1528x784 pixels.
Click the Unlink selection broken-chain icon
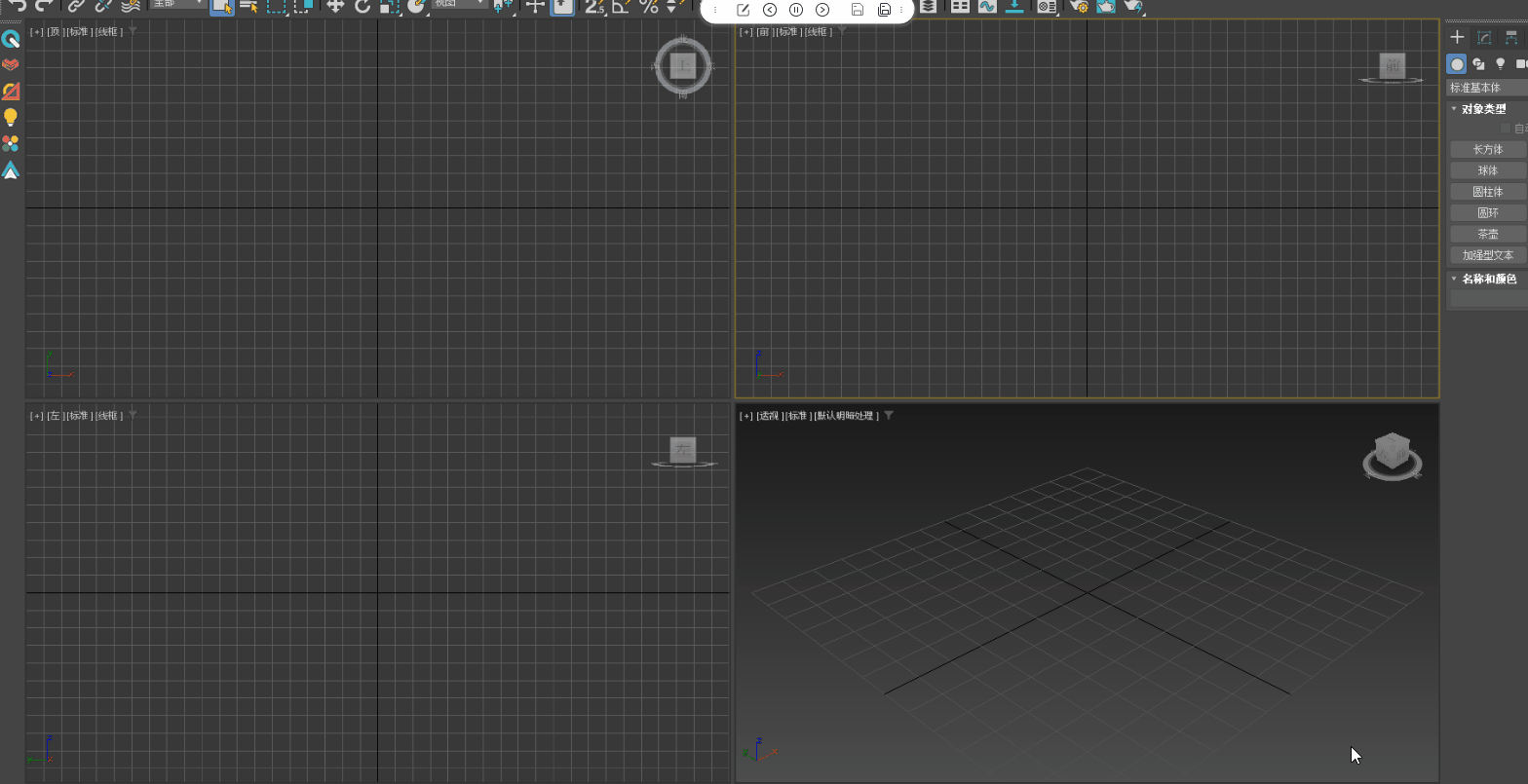(103, 6)
